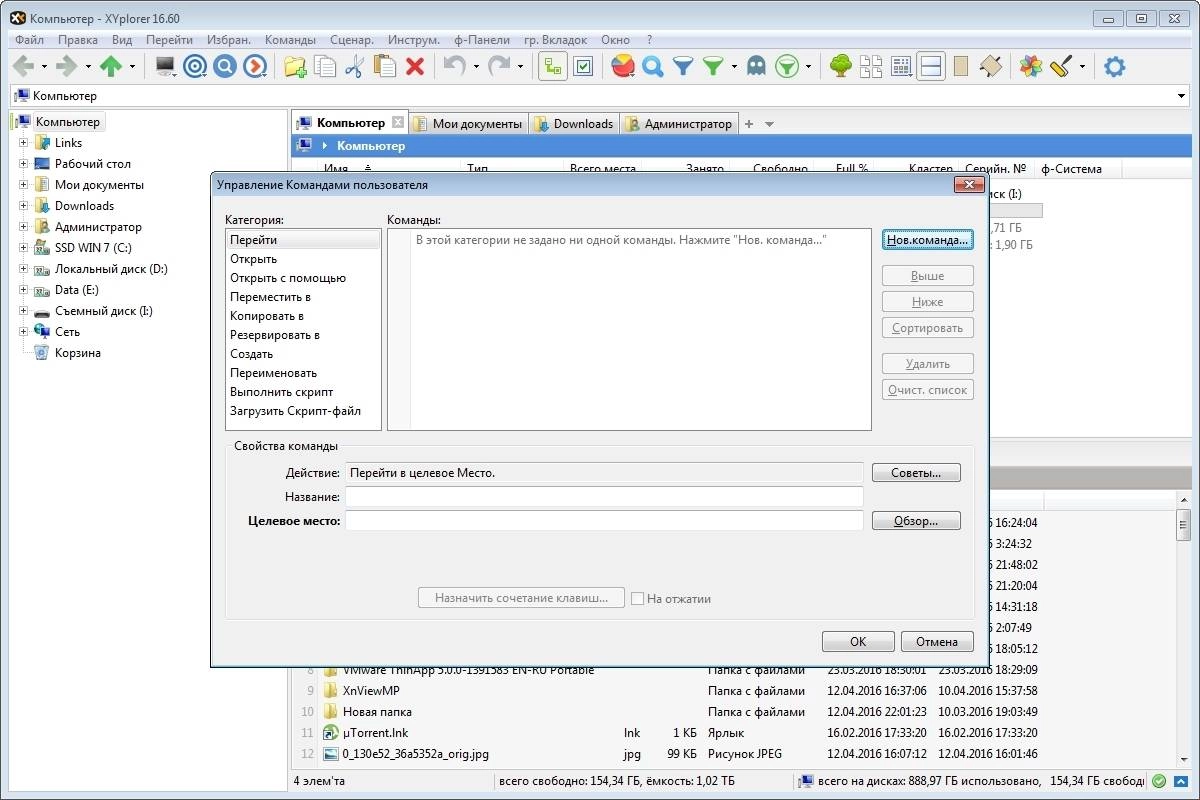Click the Отмена button

937,642
